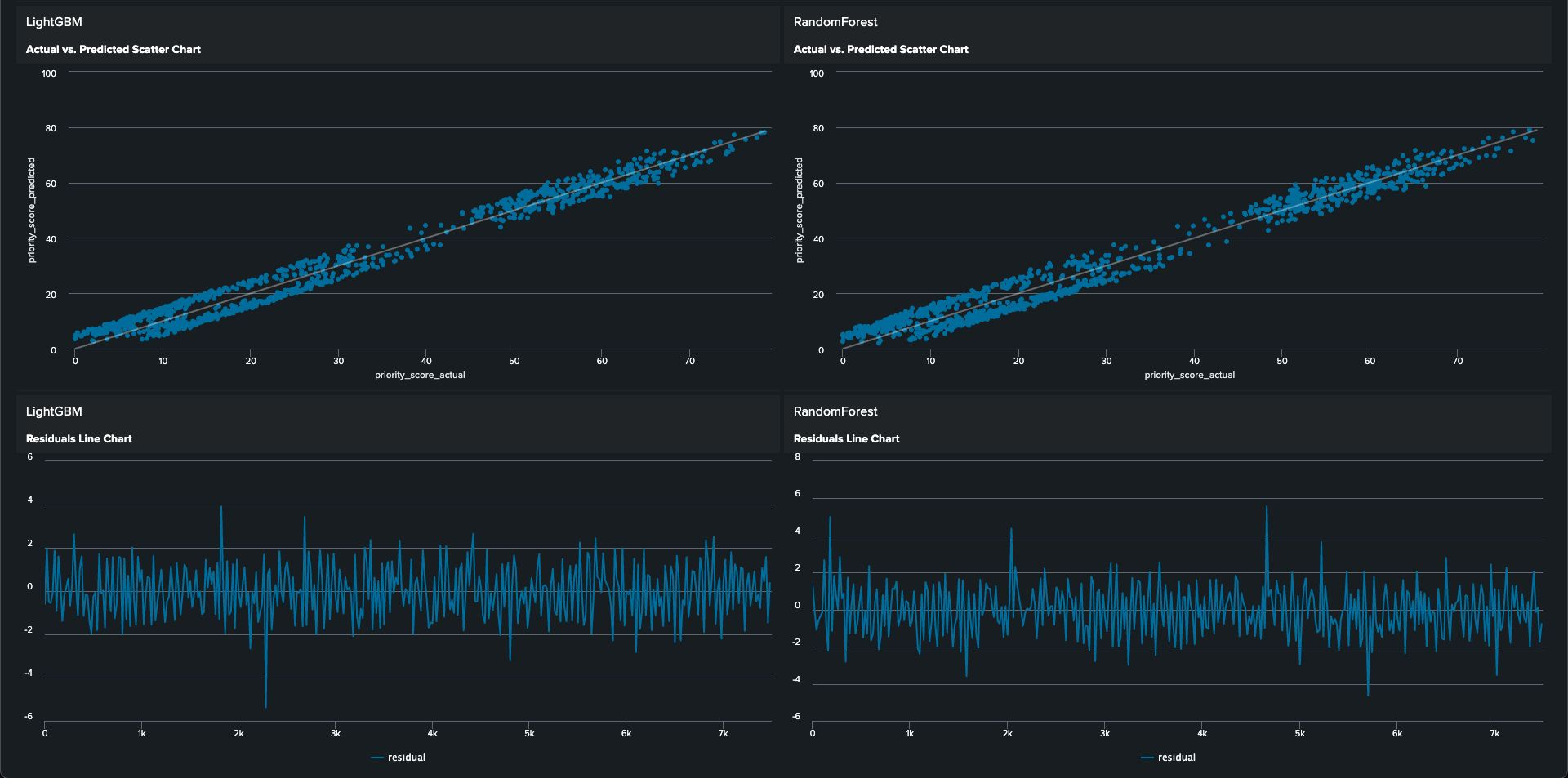This screenshot has height=778, width=1568.
Task: Click priority_score_predicted axis label in LightGBM scatter
Action: click(x=32, y=210)
